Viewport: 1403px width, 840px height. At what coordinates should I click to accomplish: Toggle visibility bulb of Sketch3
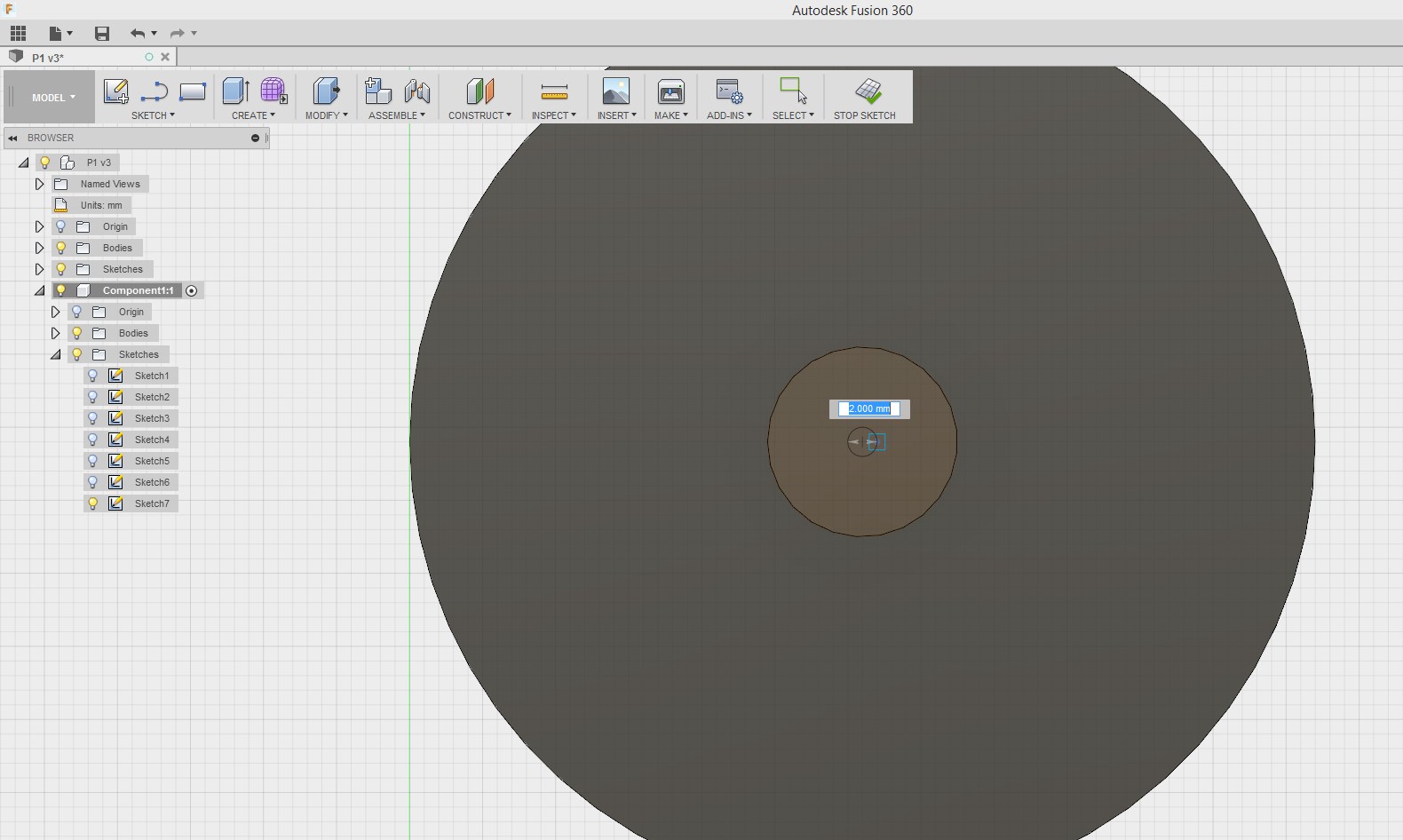pos(93,418)
